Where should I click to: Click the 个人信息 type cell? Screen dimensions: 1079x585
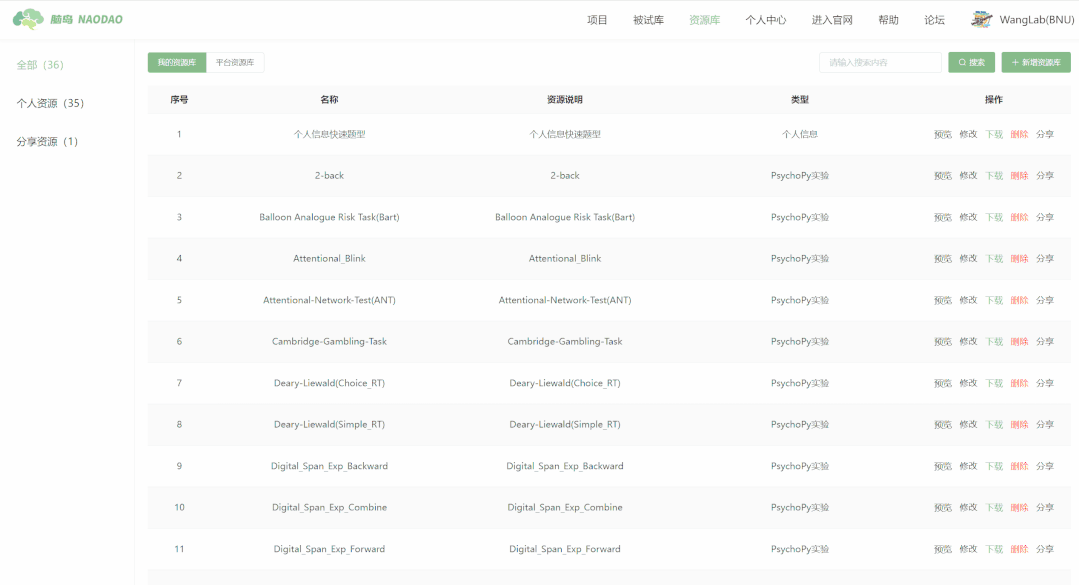point(800,134)
